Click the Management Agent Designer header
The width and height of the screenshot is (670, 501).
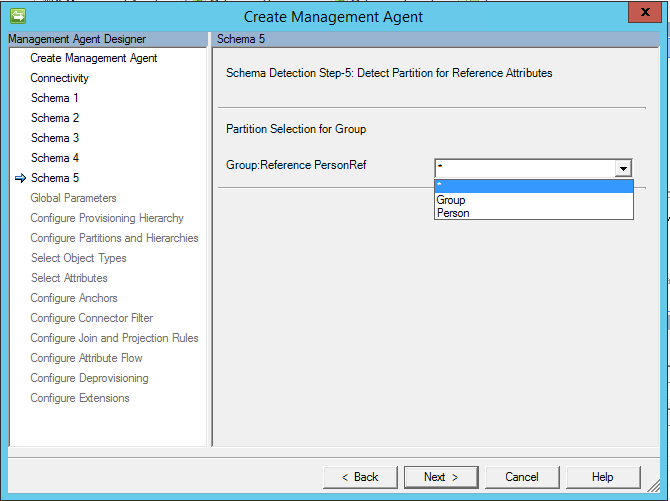point(108,39)
